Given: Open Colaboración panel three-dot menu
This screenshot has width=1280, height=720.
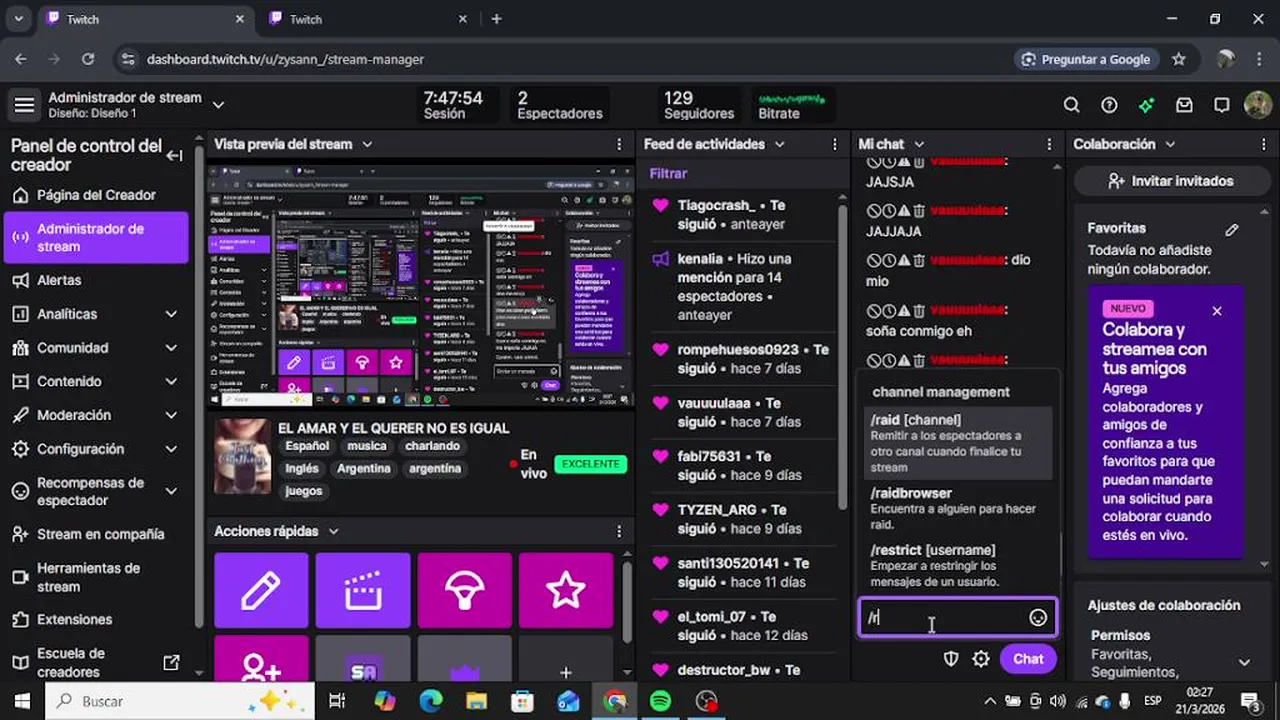Looking at the screenshot, I should [x=1264, y=144].
